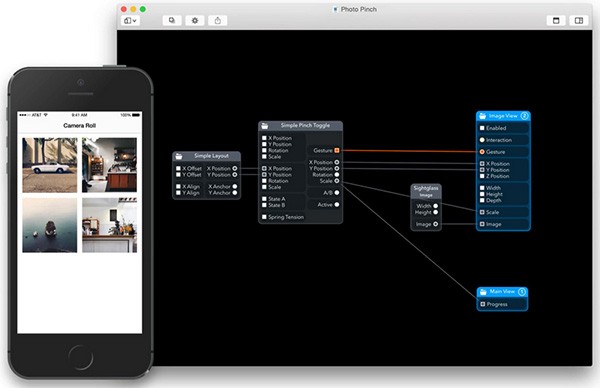Toggle X Offset checkbox in Simple Layout
The image size is (600, 388).
coord(178,168)
